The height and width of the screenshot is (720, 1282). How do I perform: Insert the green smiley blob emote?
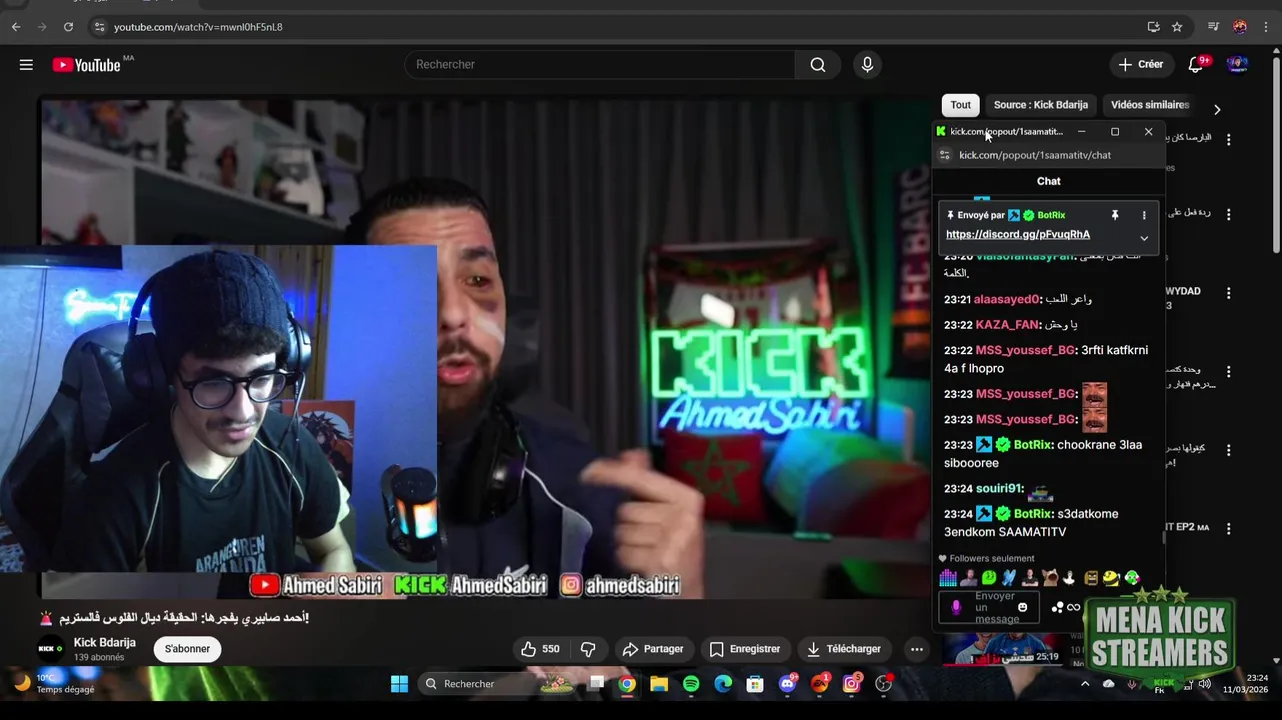point(989,578)
